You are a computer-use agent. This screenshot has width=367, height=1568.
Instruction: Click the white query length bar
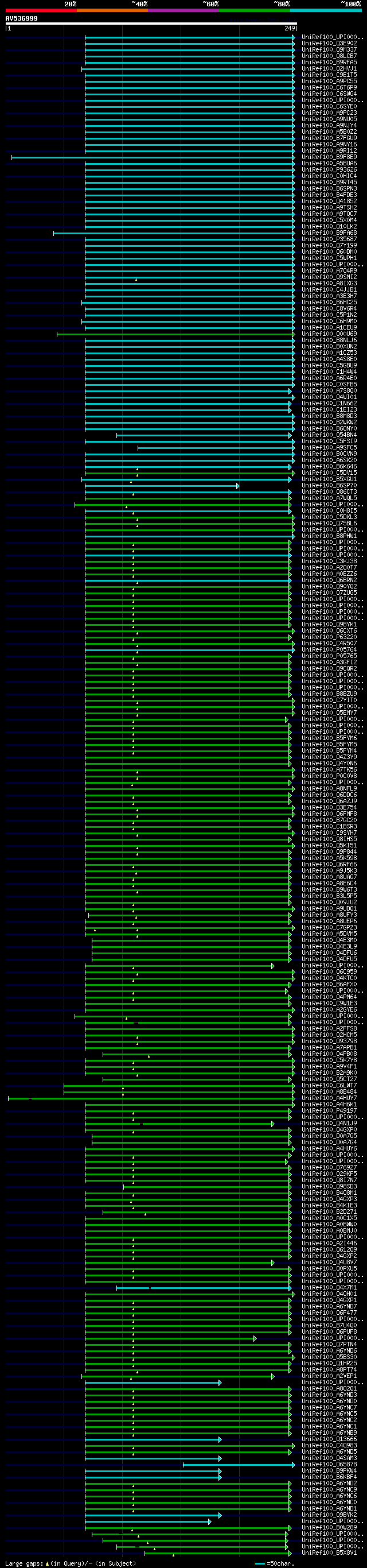tap(151, 24)
